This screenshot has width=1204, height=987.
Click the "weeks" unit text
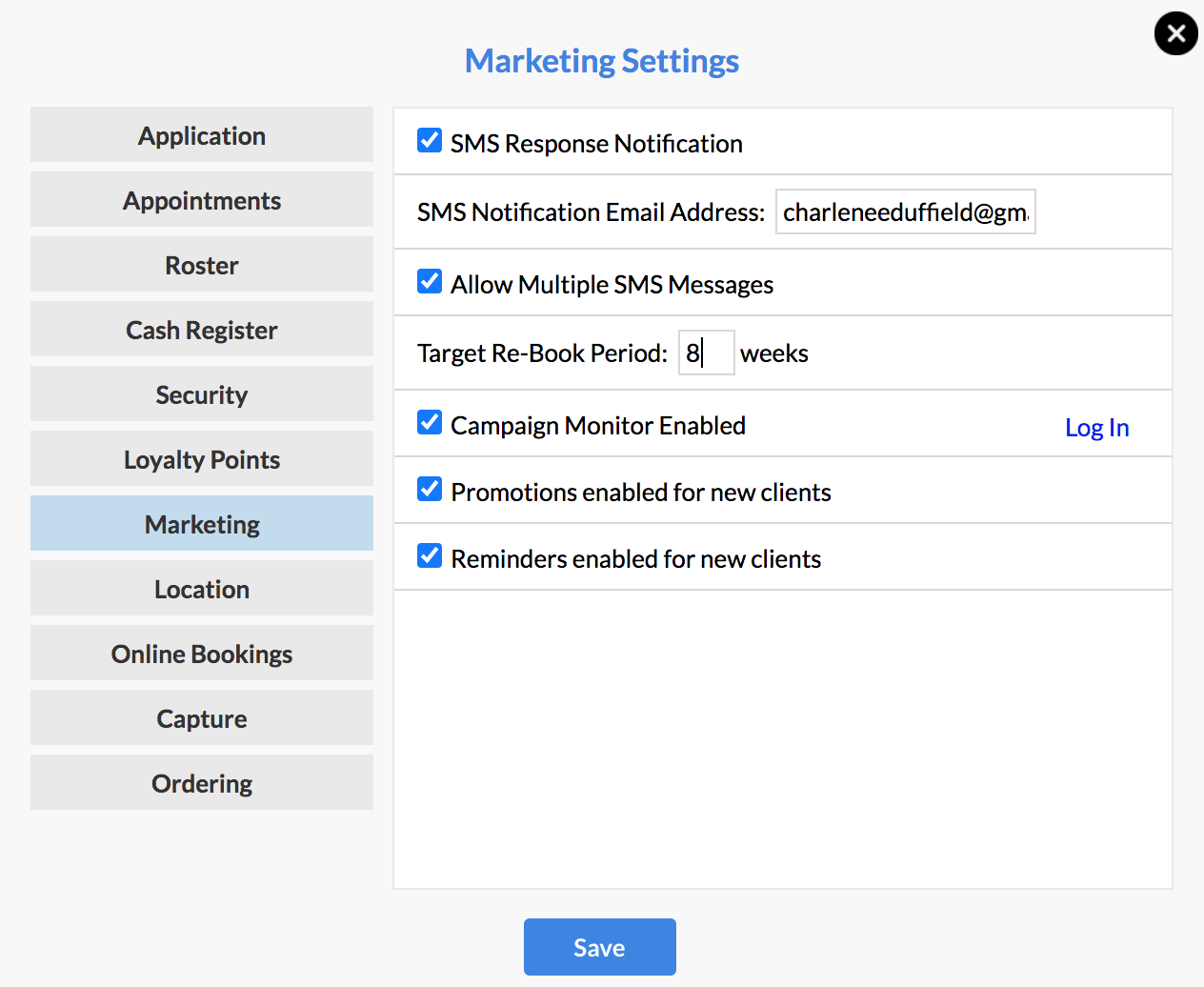click(x=774, y=353)
